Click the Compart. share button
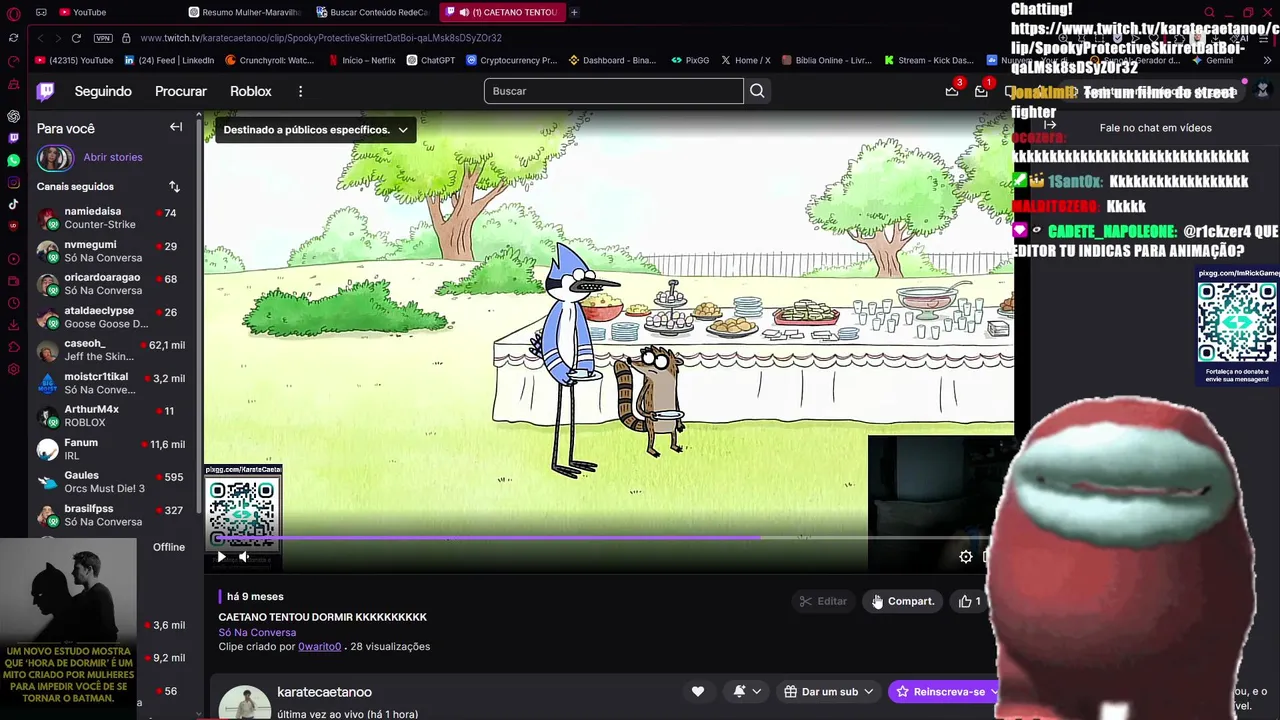Image resolution: width=1280 pixels, height=720 pixels. (x=903, y=601)
